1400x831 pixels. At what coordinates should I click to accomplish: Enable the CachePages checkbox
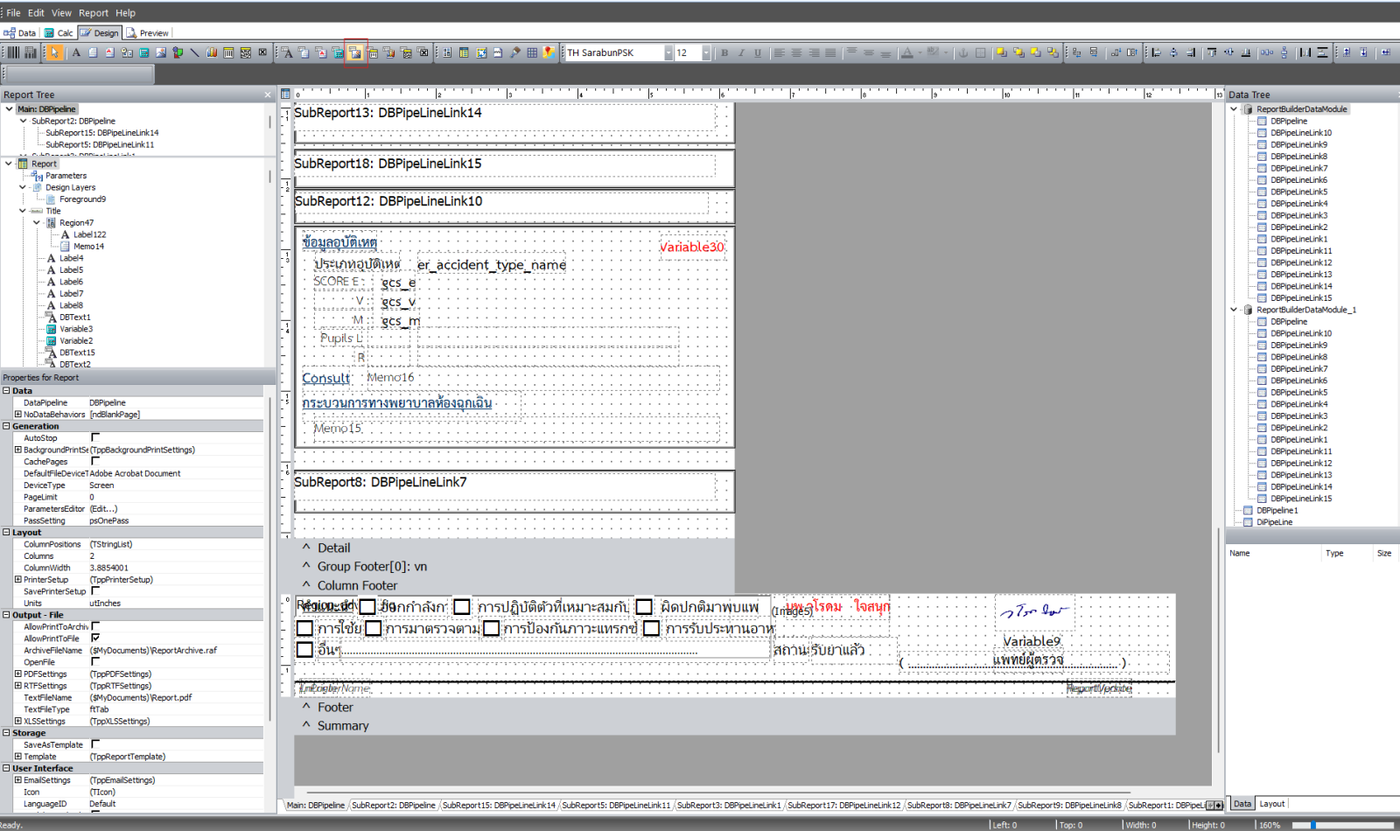pos(96,462)
